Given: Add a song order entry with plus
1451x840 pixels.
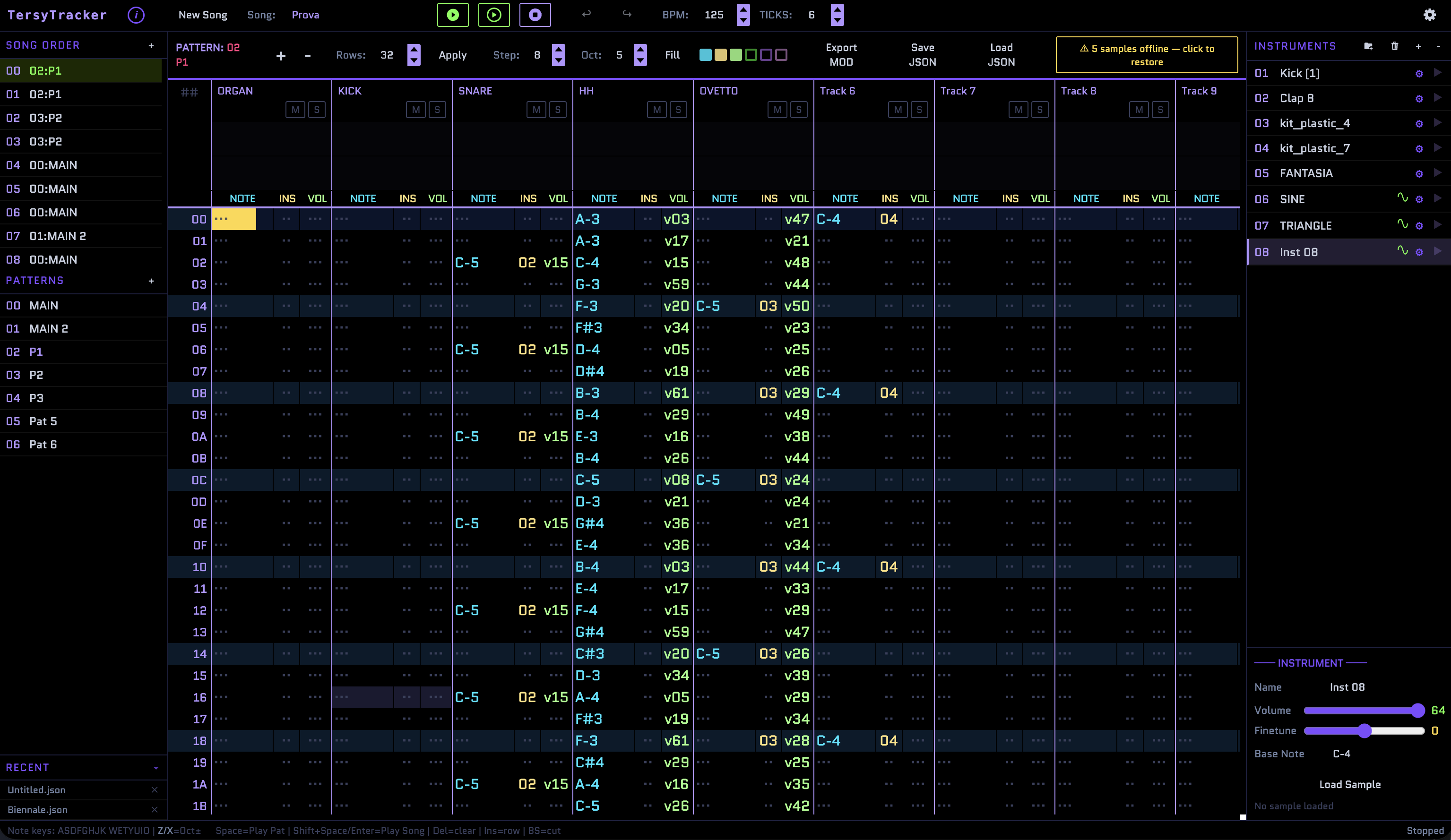Looking at the screenshot, I should coord(151,45).
